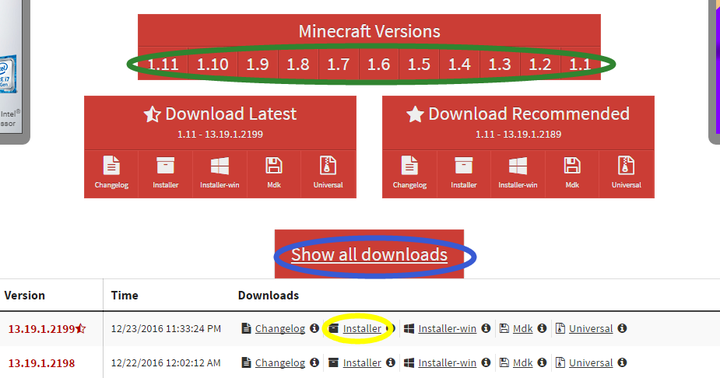This screenshot has width=720, height=378.
Task: Click Mdk floppy icon under Download Latest
Action: coord(274,166)
